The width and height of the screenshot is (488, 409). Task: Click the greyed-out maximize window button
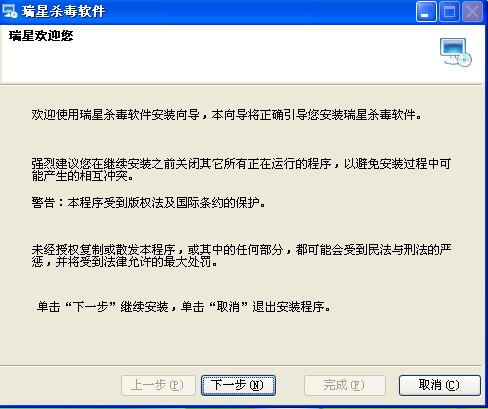click(x=449, y=12)
